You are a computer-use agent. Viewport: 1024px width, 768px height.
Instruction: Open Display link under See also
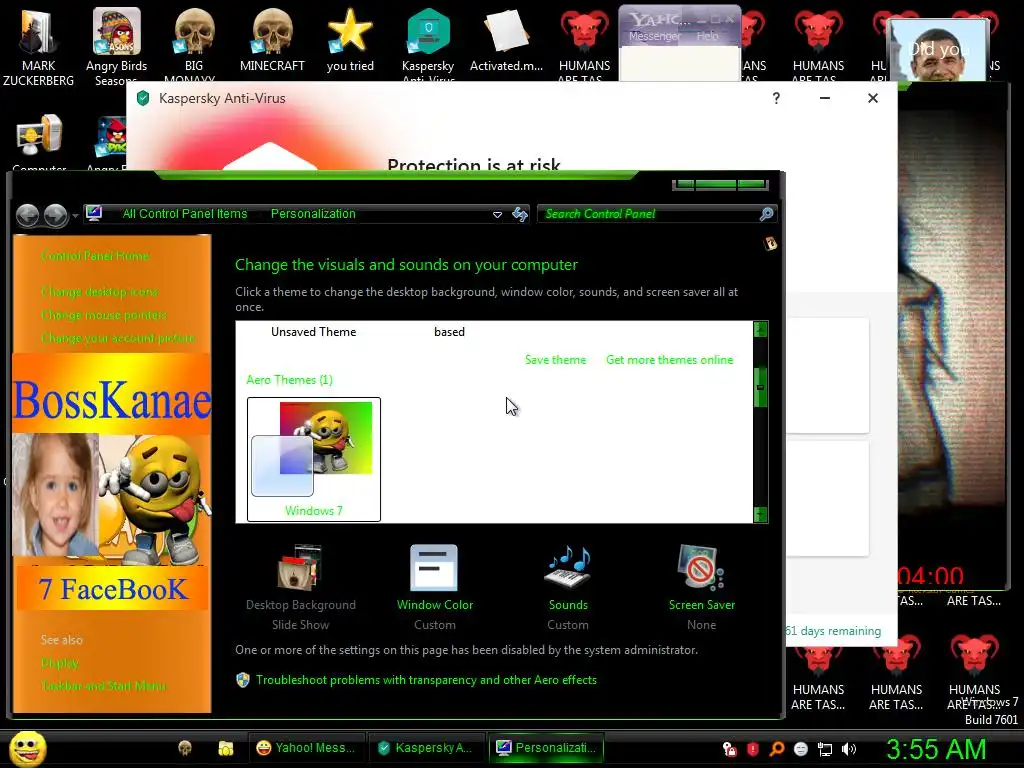pos(59,663)
